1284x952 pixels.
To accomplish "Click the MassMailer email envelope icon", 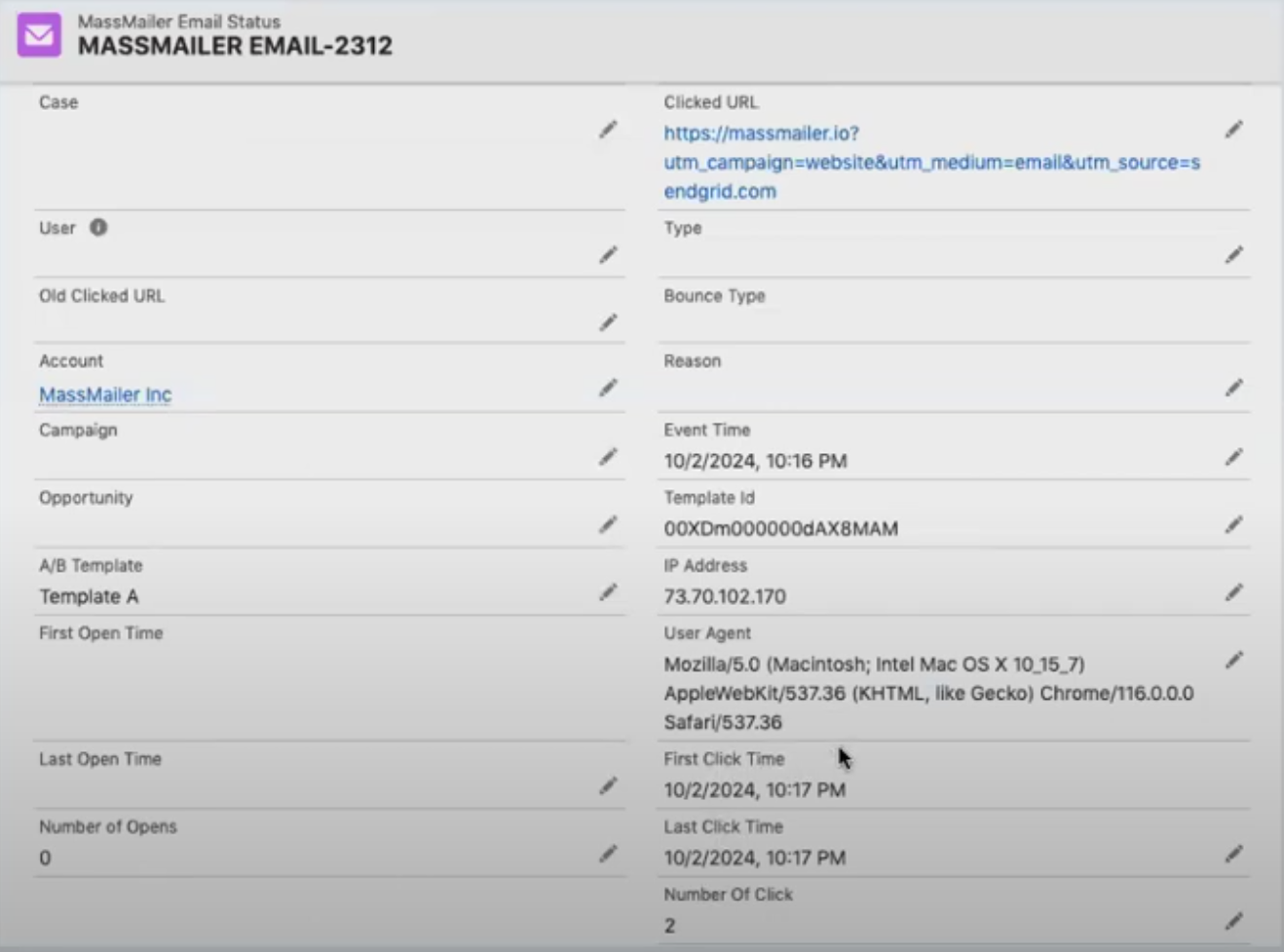I will [x=39, y=35].
